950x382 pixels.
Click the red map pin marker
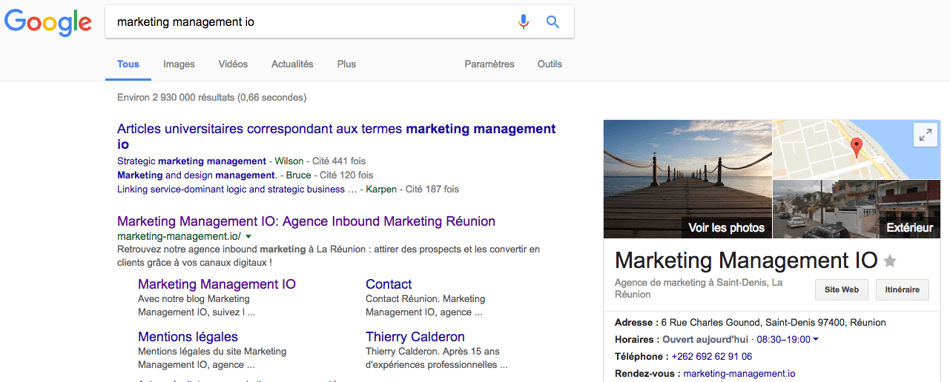[856, 148]
